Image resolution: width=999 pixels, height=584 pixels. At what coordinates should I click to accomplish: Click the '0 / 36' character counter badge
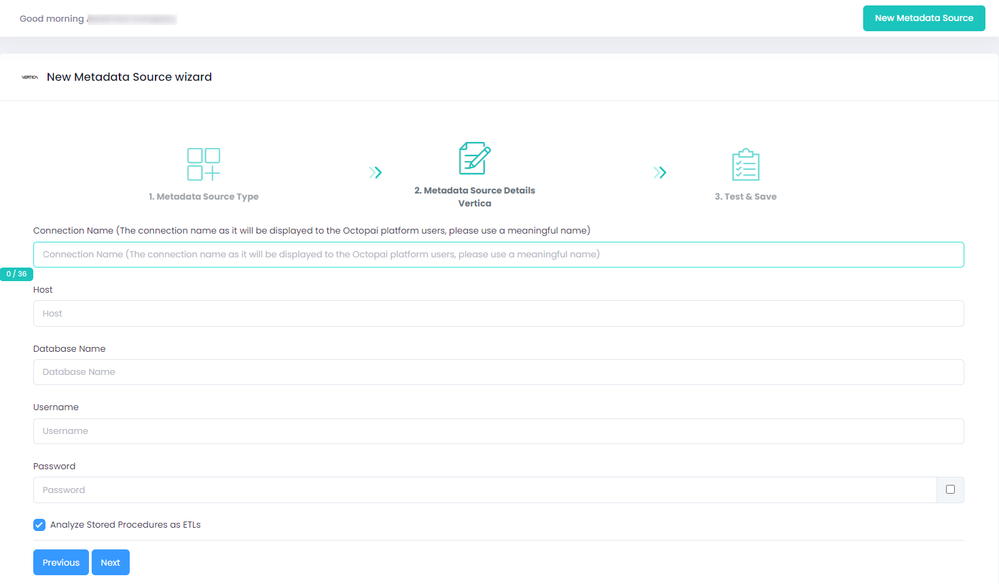17,274
